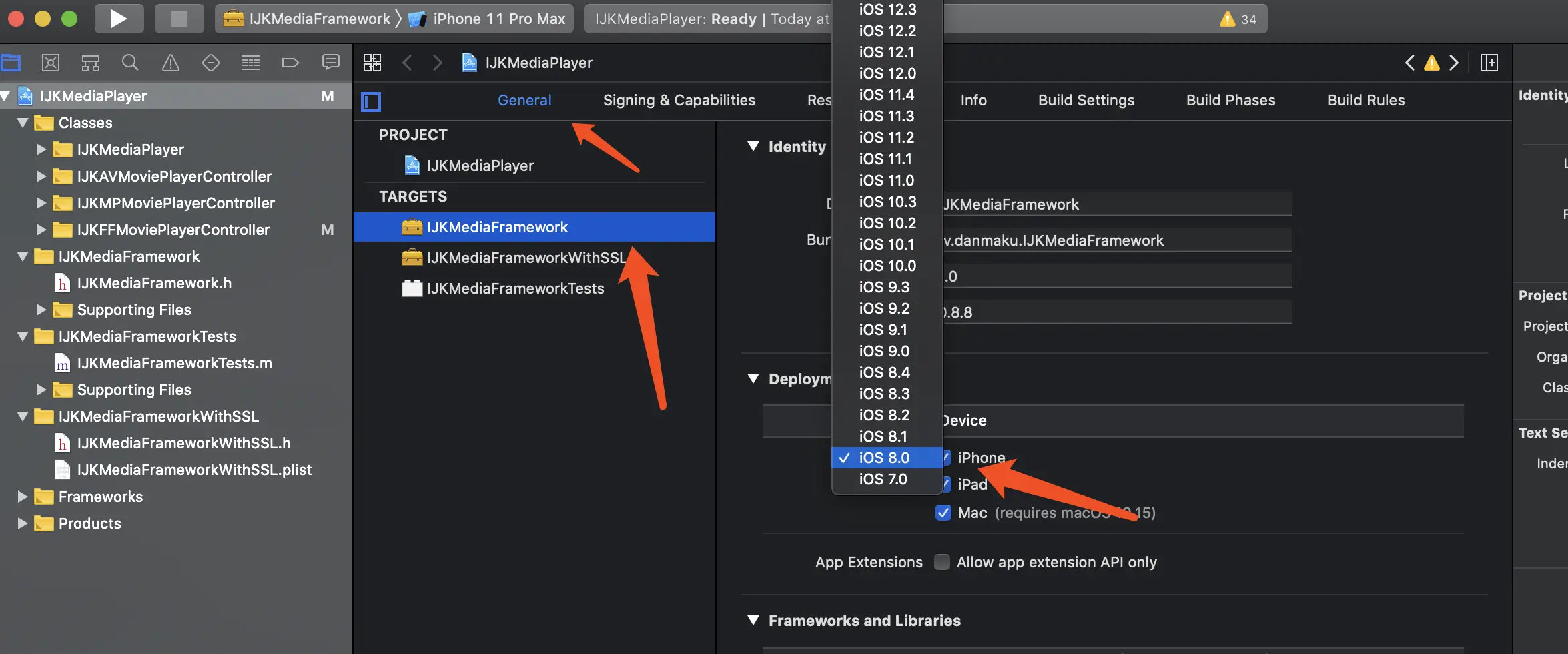Collapse the Deployment Info section

point(753,379)
